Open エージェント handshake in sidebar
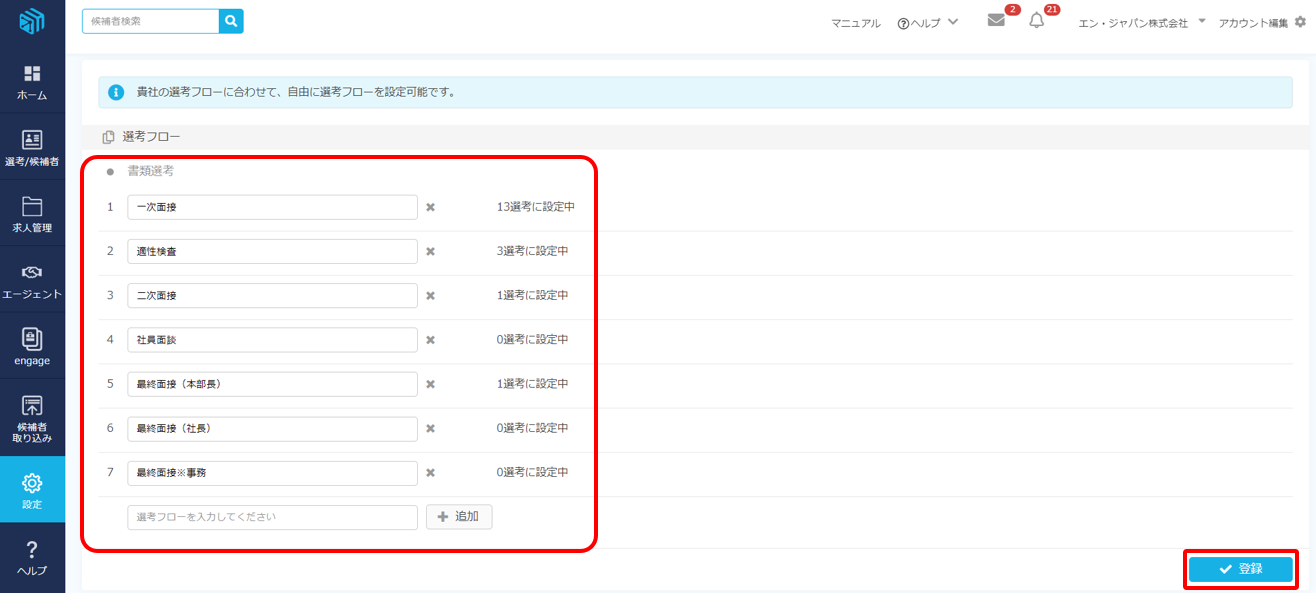 pos(32,281)
